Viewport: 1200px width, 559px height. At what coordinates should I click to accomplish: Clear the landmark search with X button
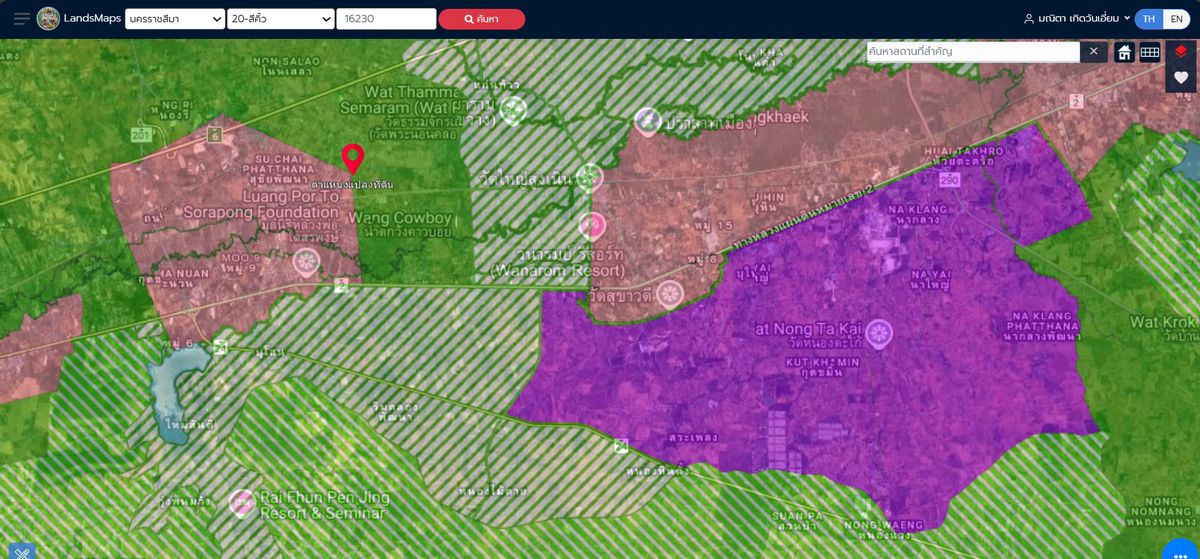tap(1094, 51)
